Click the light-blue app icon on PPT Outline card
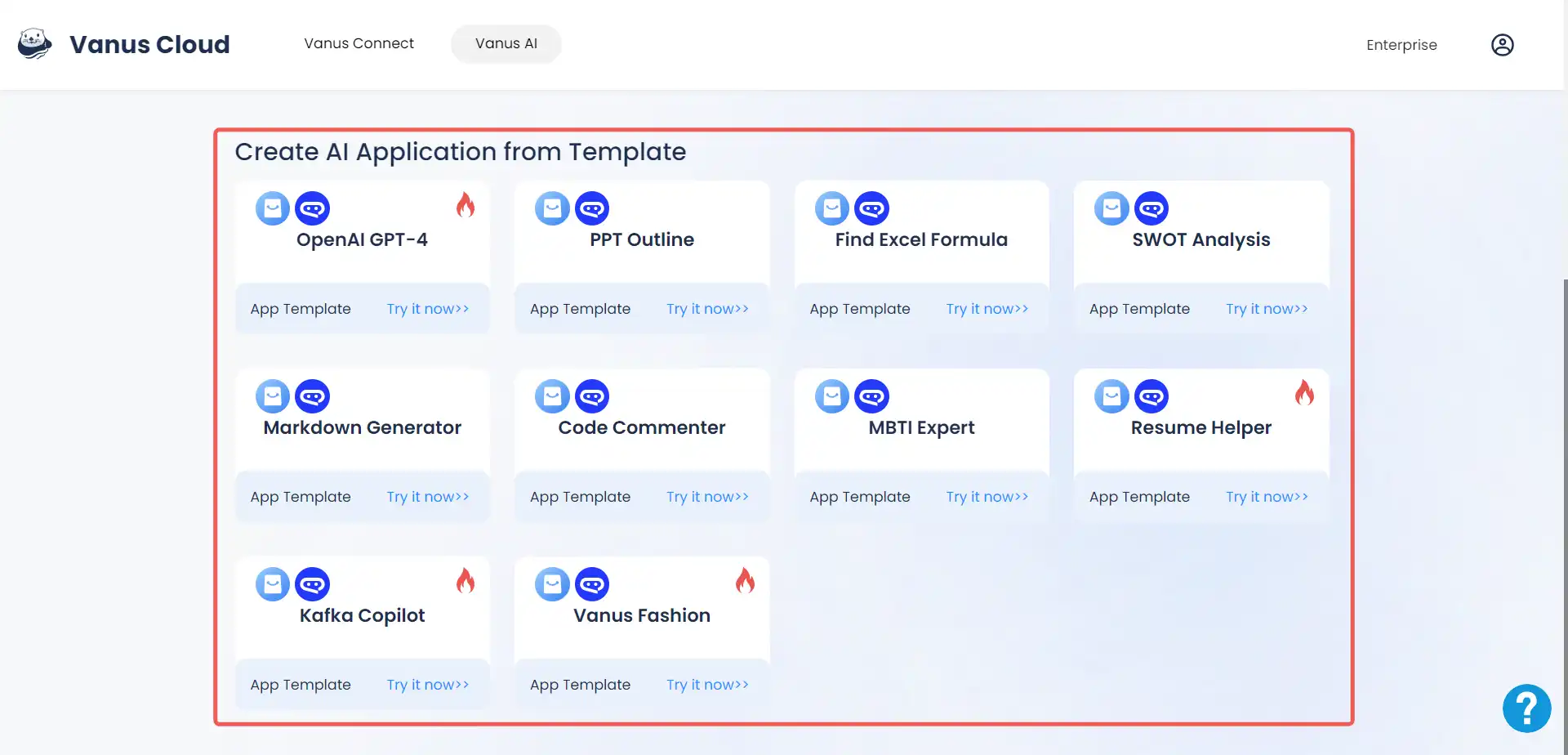 click(552, 208)
